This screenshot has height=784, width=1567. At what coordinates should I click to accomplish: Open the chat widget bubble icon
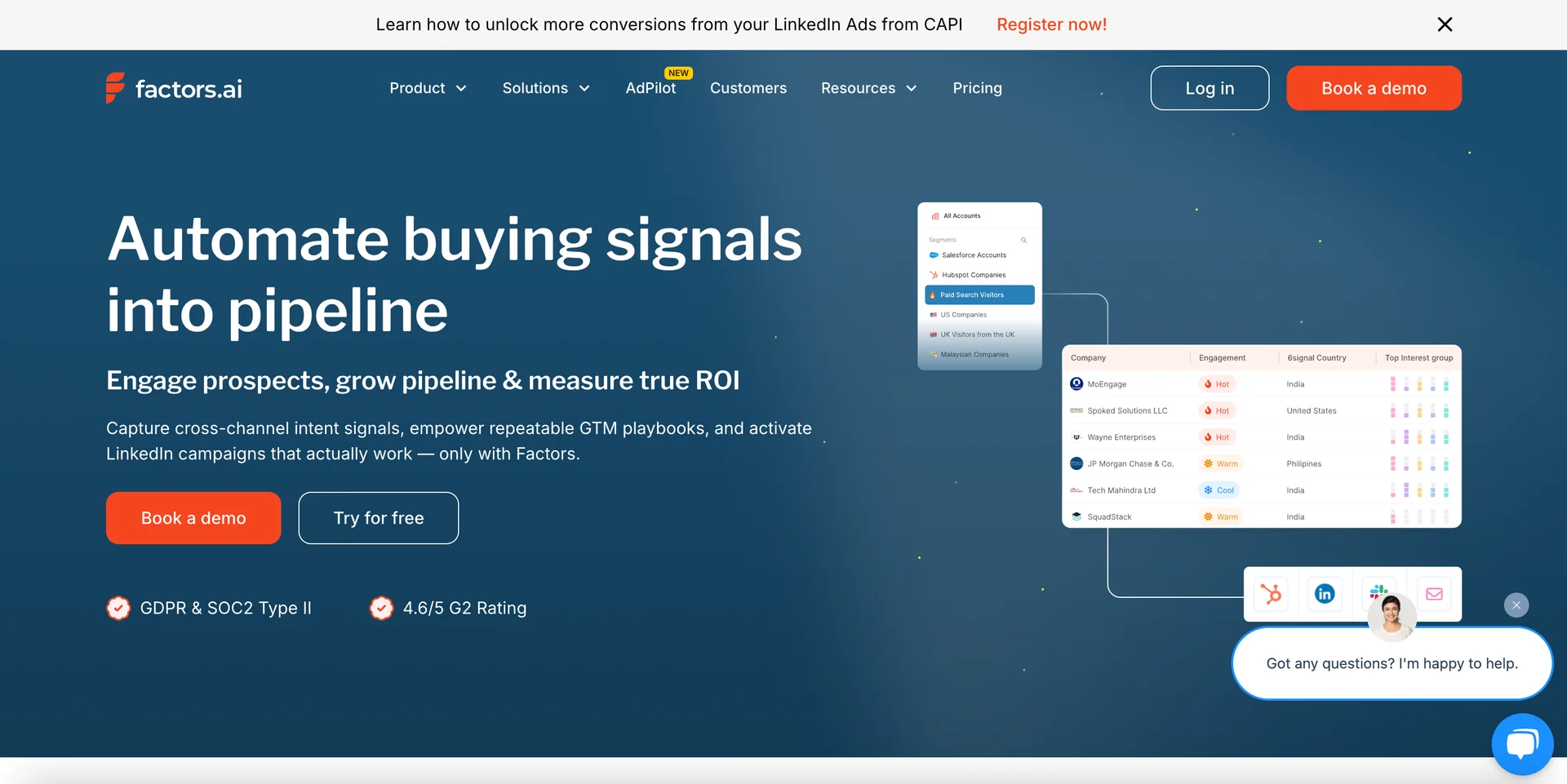click(x=1523, y=743)
